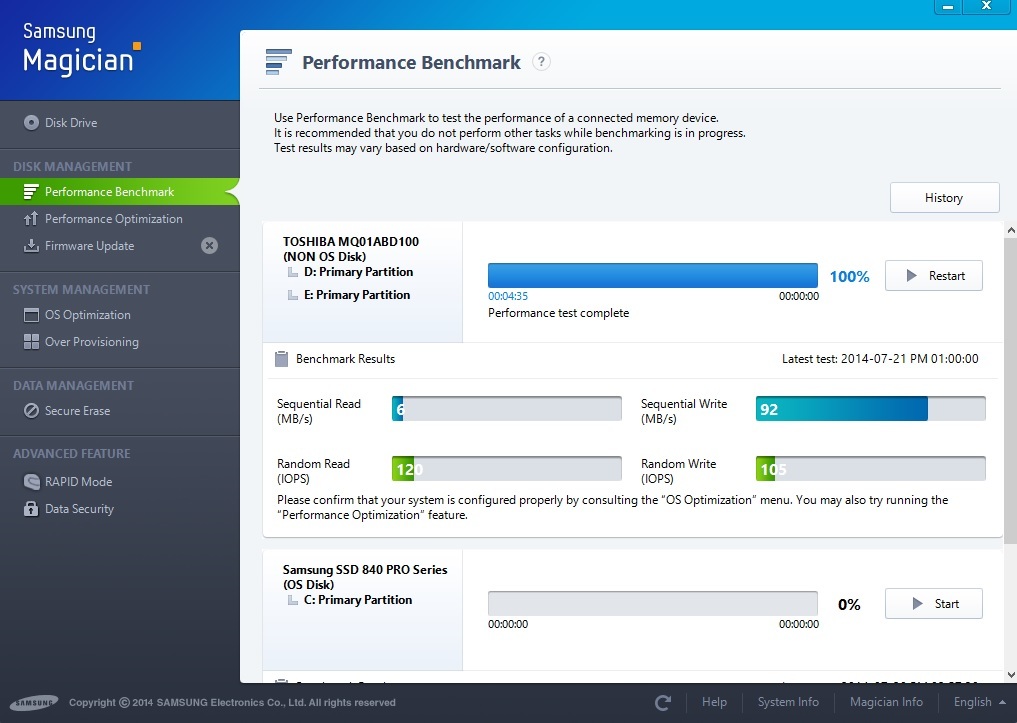Open Firmware Update page

pyautogui.click(x=90, y=246)
